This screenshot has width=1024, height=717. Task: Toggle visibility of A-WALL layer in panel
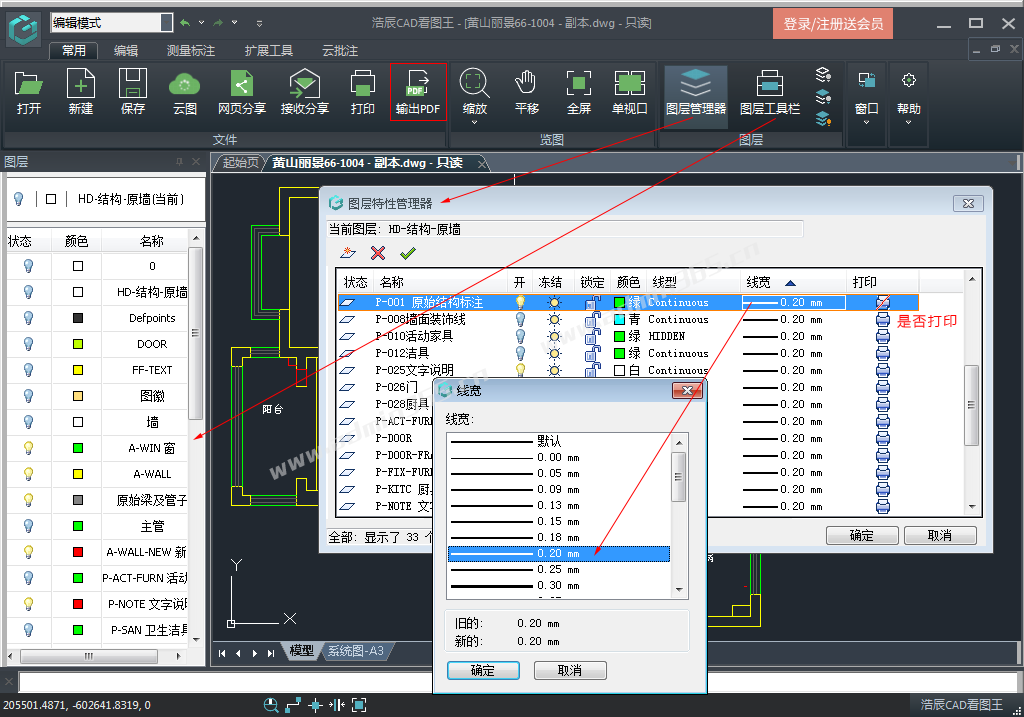coord(28,474)
